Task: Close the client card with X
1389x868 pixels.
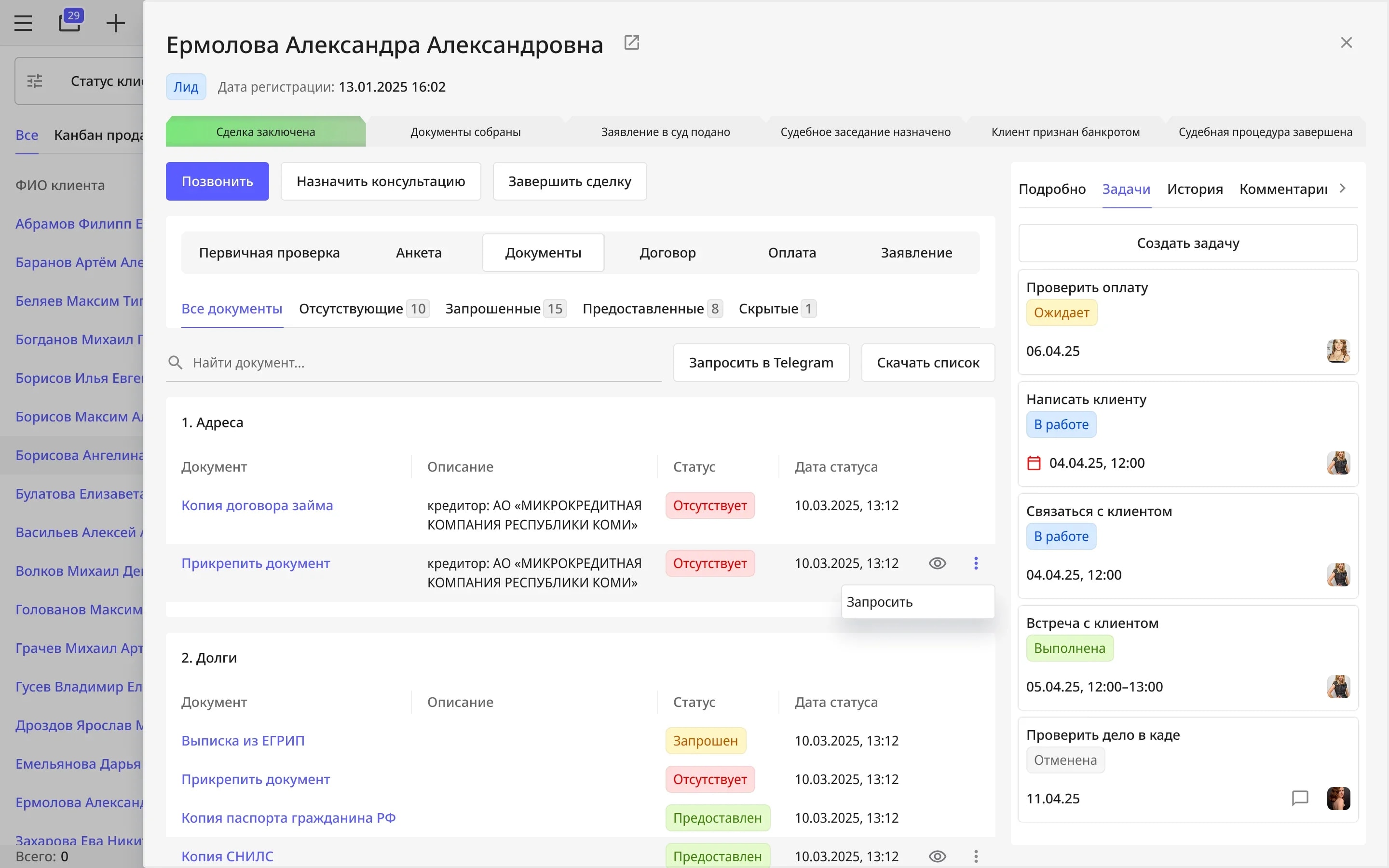Action: pos(1346,43)
